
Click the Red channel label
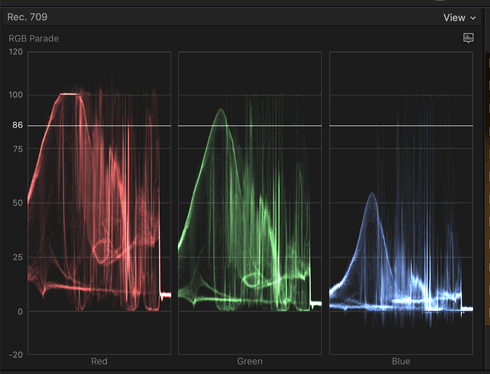[x=99, y=361]
